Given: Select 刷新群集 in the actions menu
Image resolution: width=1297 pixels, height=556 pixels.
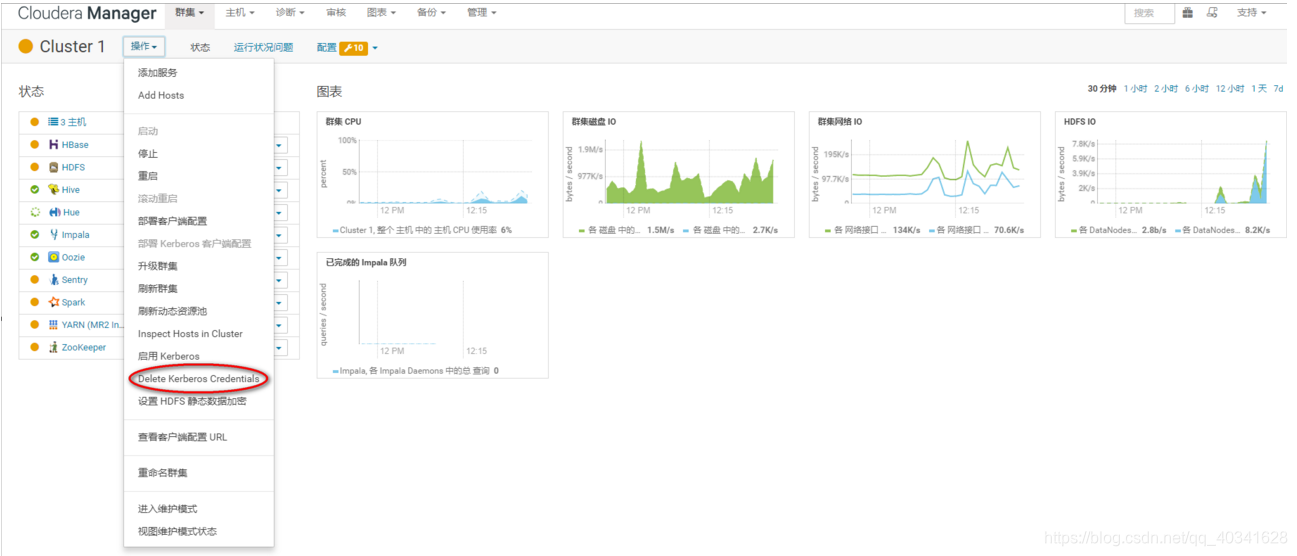Looking at the screenshot, I should click(158, 288).
